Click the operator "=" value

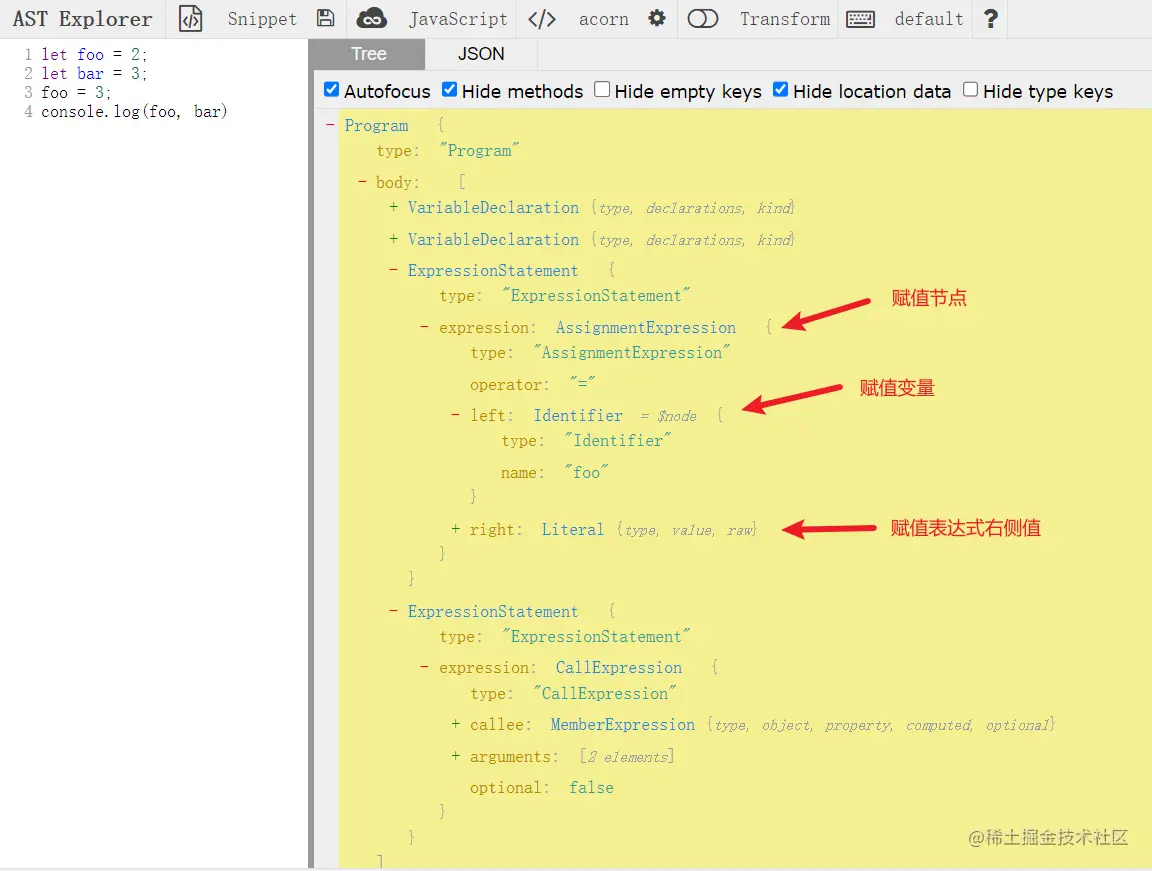(x=582, y=383)
